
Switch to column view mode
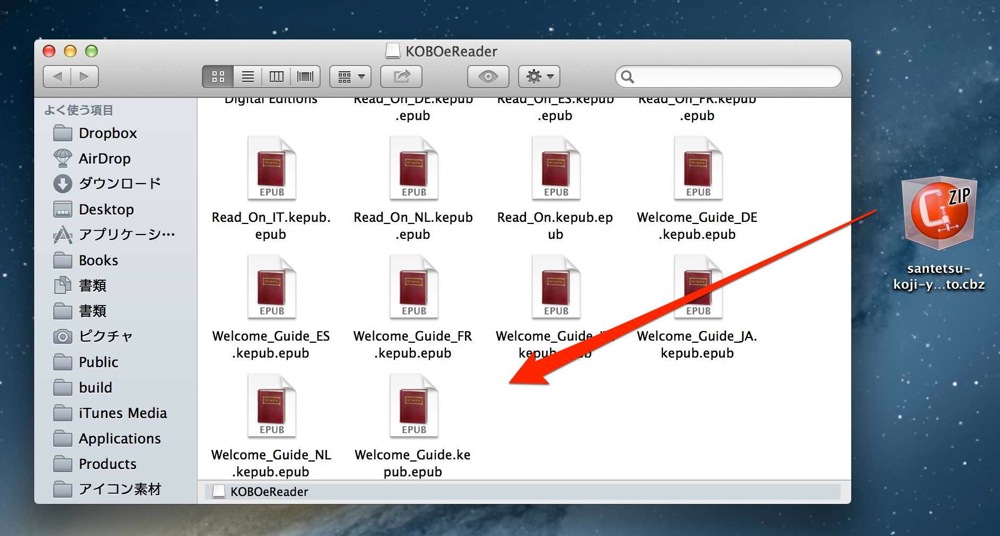pos(276,77)
